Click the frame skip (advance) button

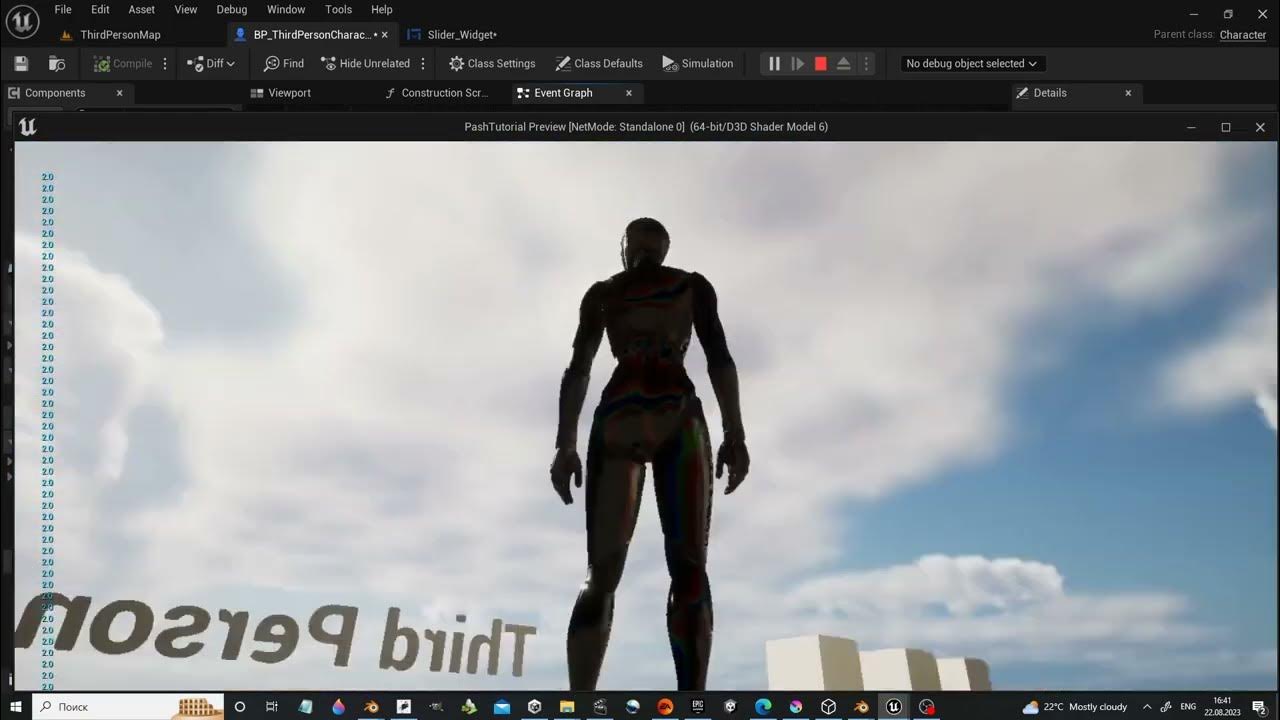[x=798, y=63]
